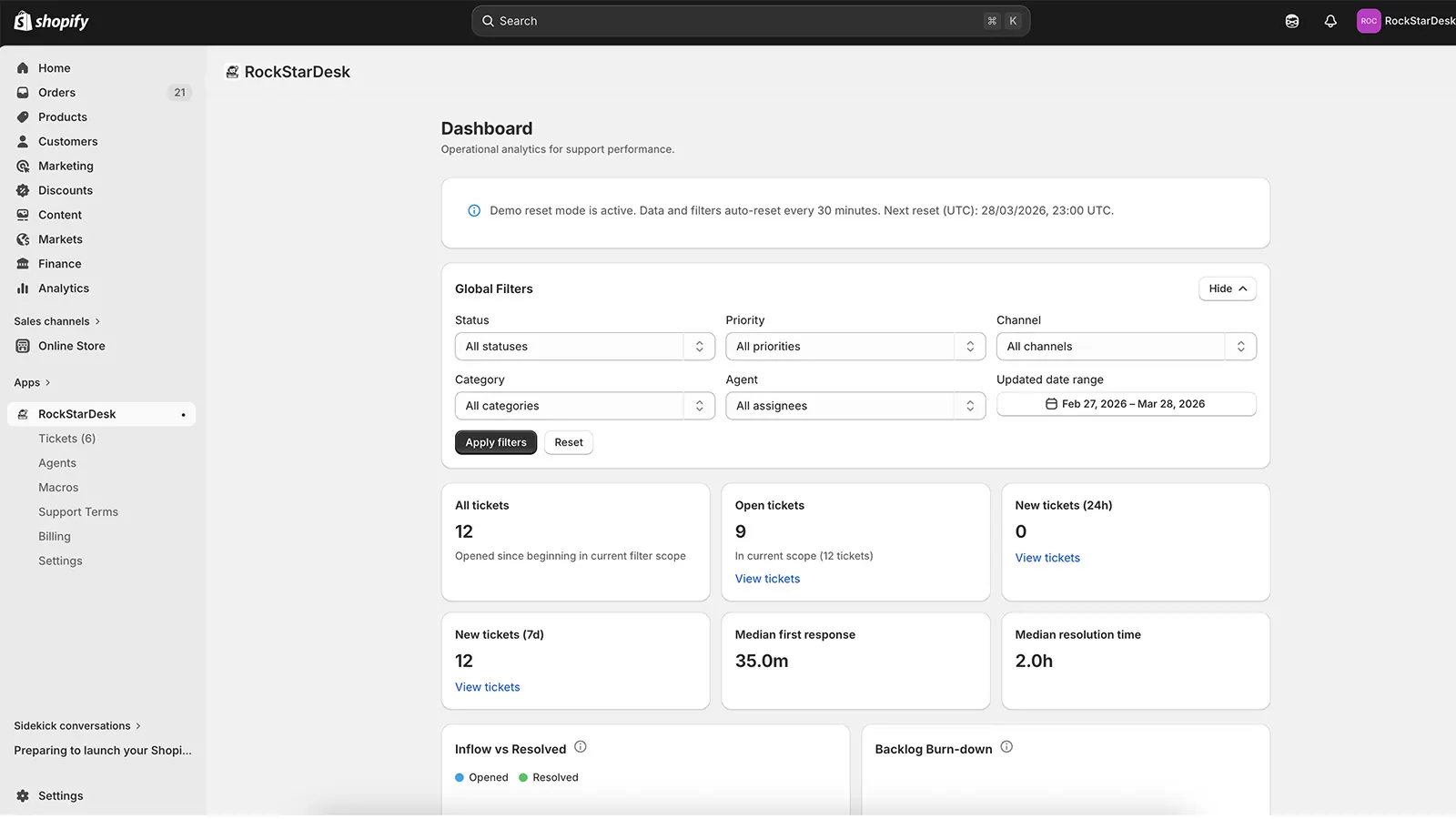Click the Online Store icon

23,347
